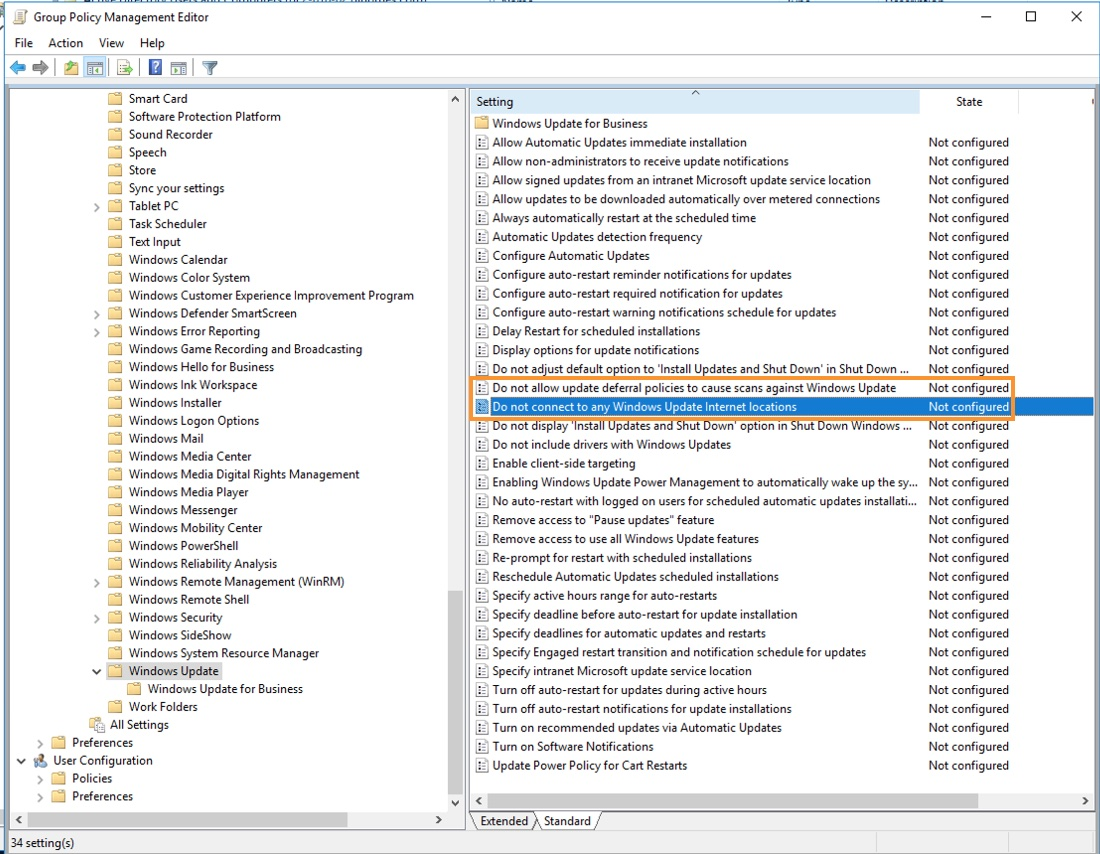Image resolution: width=1100 pixels, height=854 pixels.
Task: Click the Group Policy Management Editor title bar icon
Action: click(18, 16)
